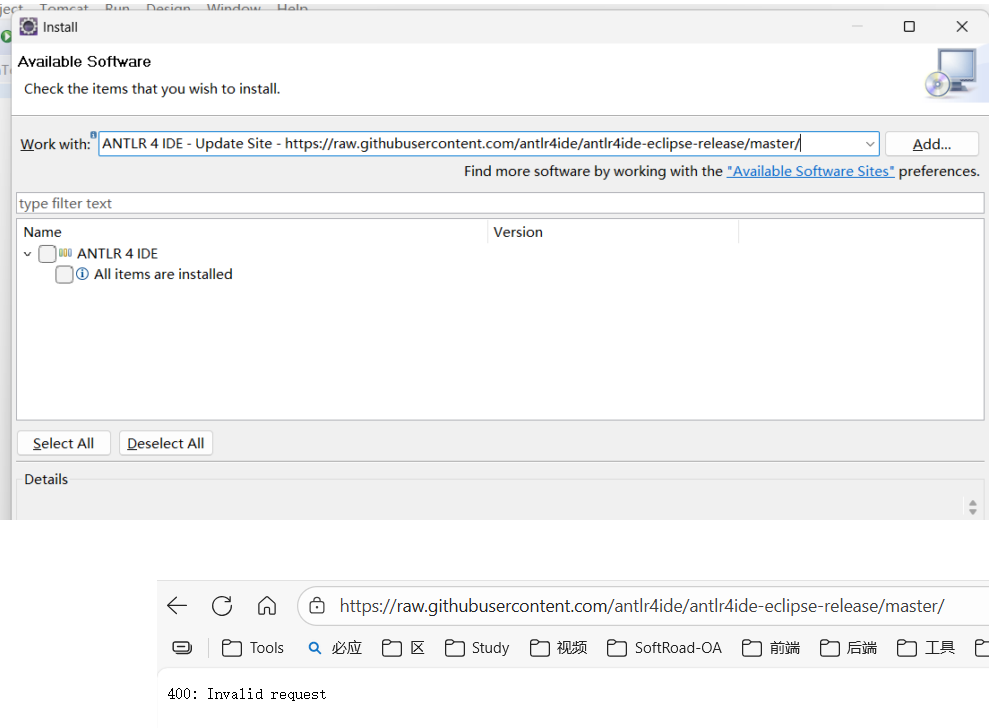Open the 区 bookmark folder
Image resolution: width=989 pixels, height=728 pixels.
(x=404, y=648)
